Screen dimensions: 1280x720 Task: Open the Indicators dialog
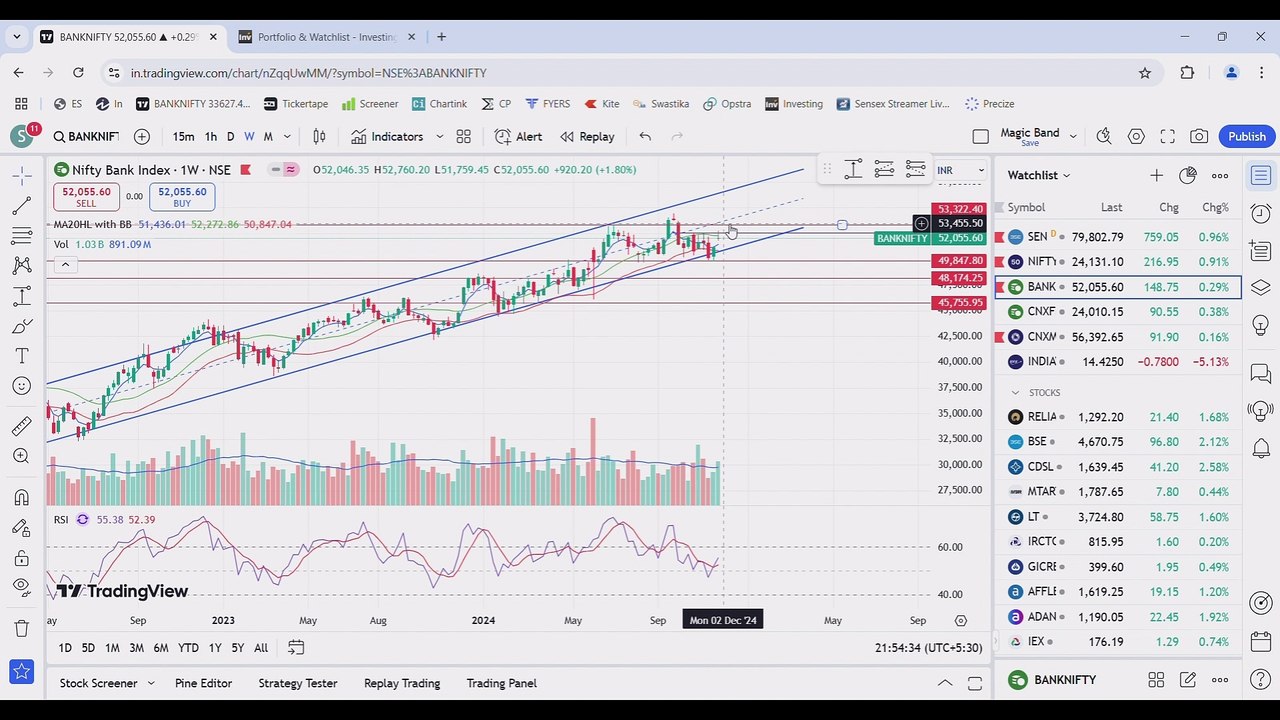click(x=387, y=136)
